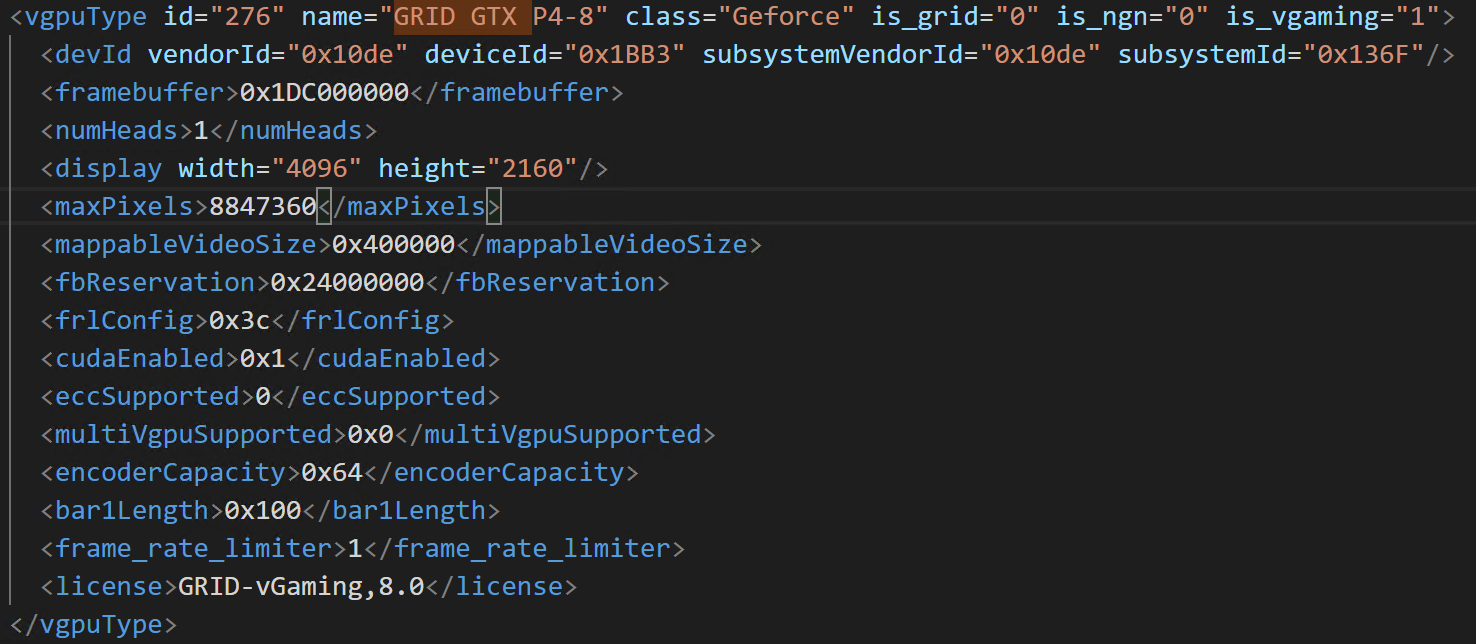The image size is (1476, 644).
Task: Click the maxPixels value 8847360
Action: (x=263, y=206)
